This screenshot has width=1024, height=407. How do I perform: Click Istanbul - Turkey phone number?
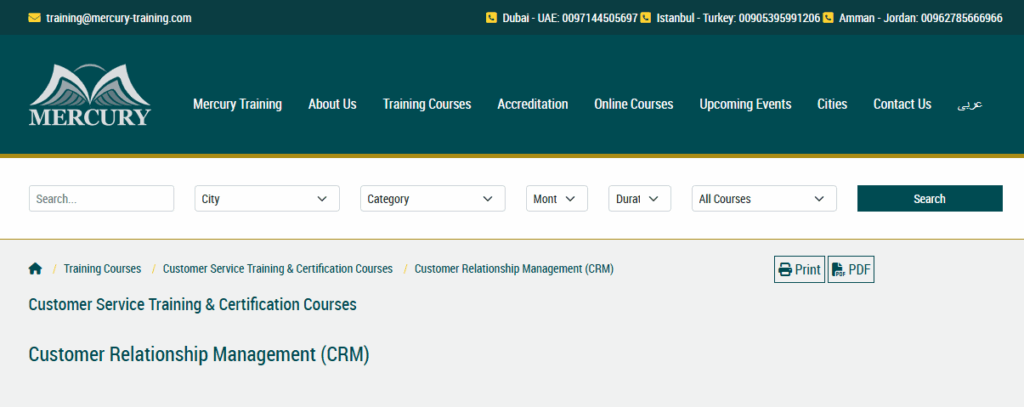click(738, 18)
